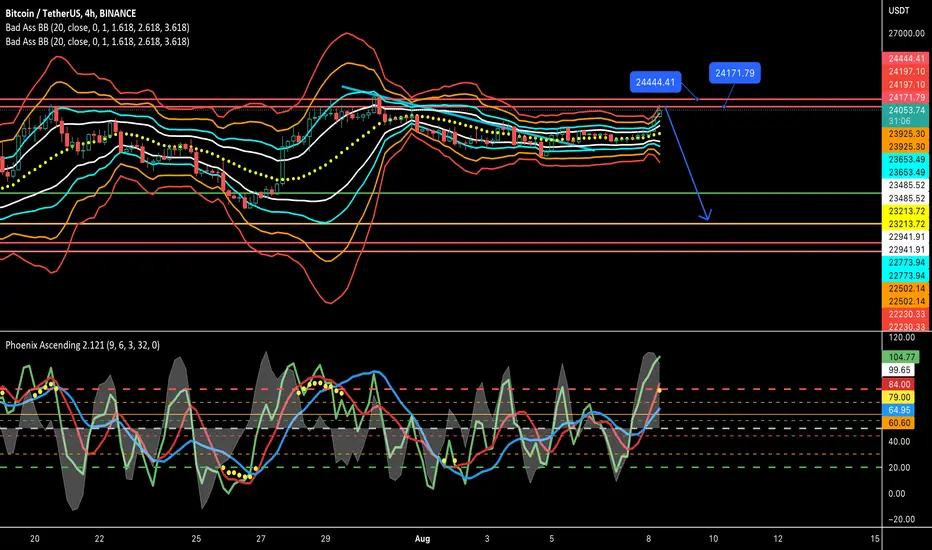Select the solid green horizontal line in main chart

tap(440, 193)
